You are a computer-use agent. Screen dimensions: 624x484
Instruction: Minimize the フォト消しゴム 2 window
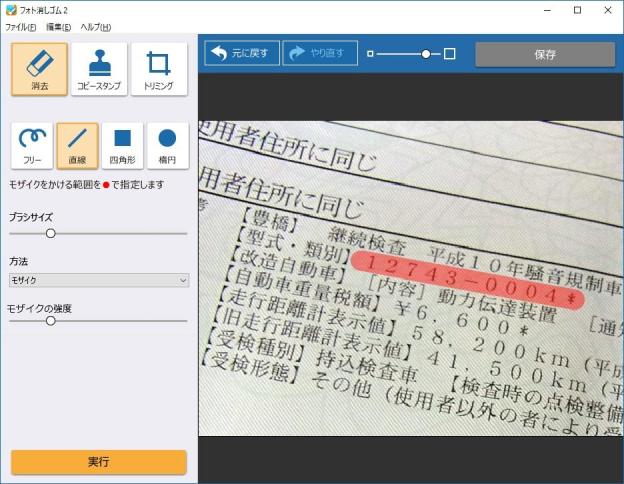point(547,10)
